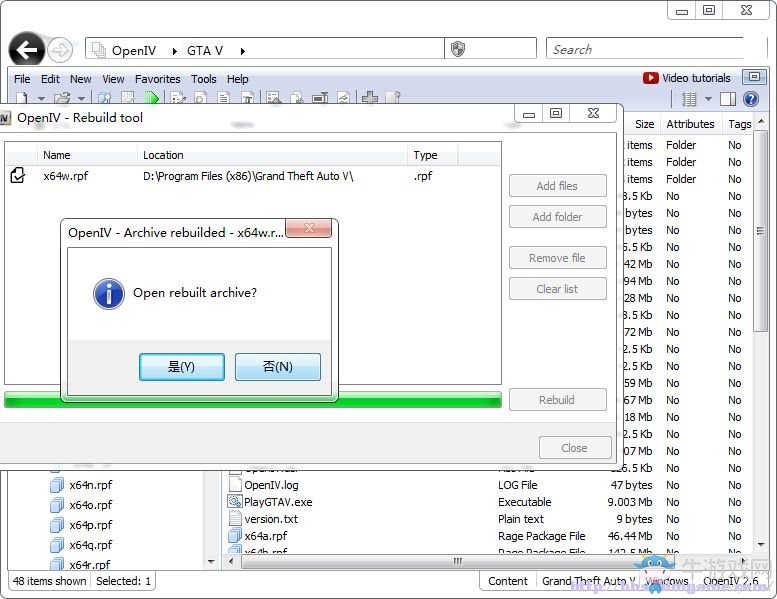Click the archive icon beside x64n.rpf
This screenshot has height=599, width=777.
[57, 485]
